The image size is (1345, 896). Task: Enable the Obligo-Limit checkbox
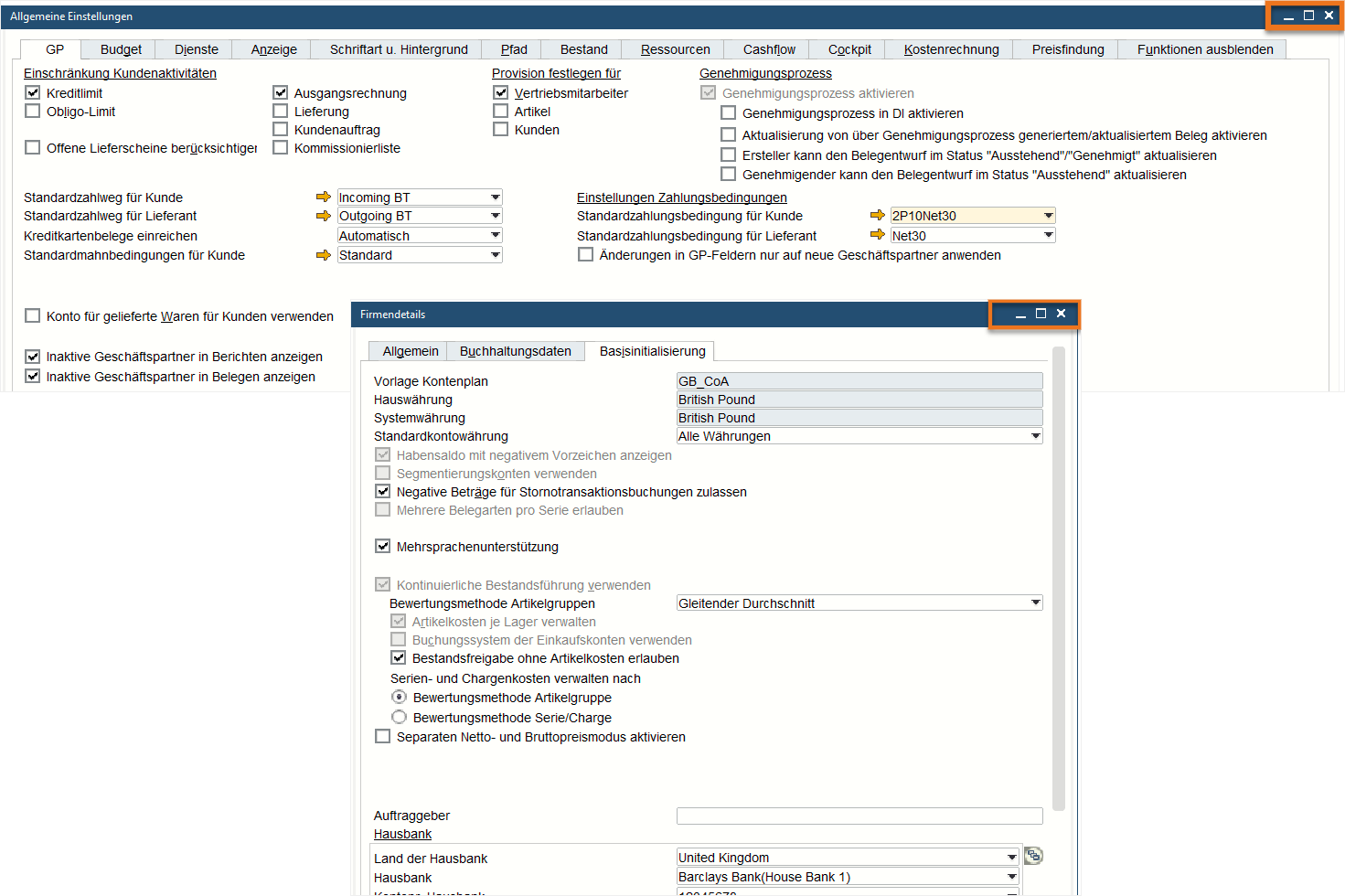click(x=33, y=111)
